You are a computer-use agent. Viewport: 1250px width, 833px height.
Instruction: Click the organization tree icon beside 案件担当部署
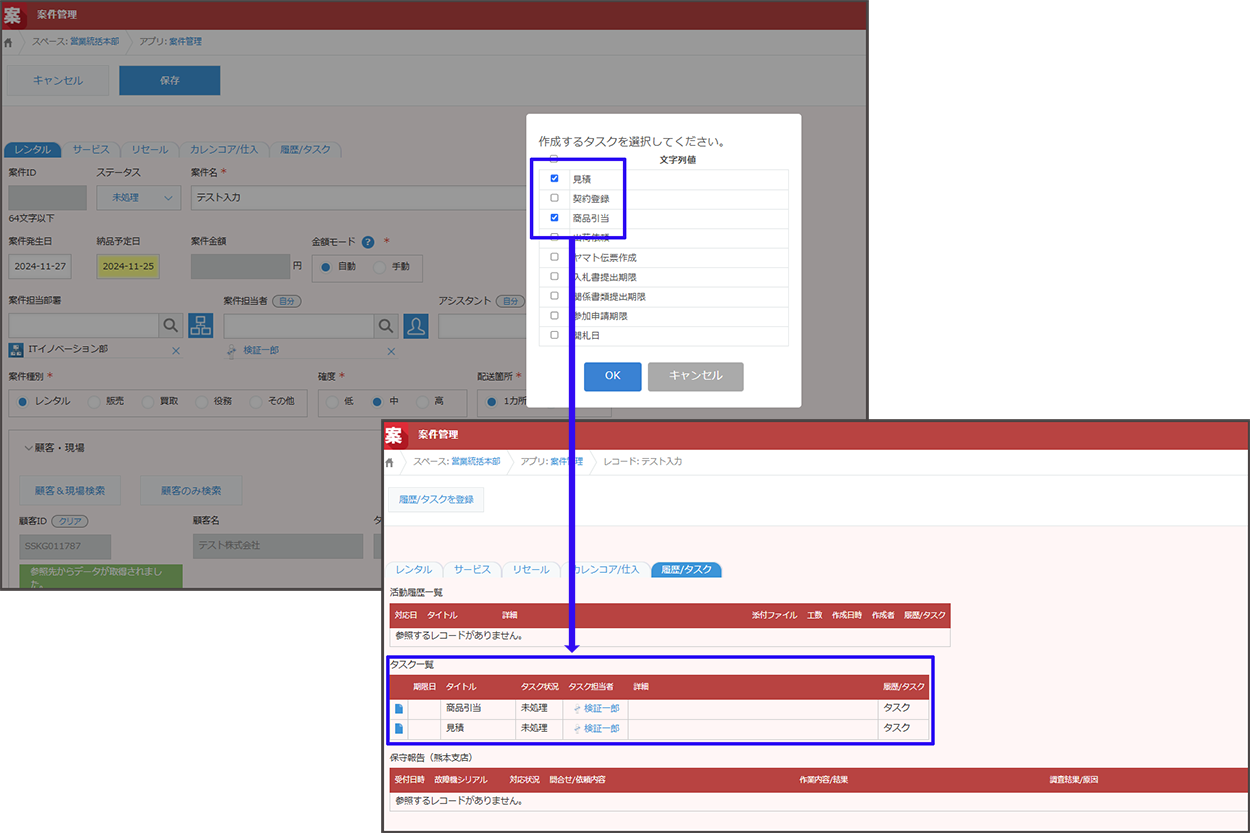tap(200, 326)
